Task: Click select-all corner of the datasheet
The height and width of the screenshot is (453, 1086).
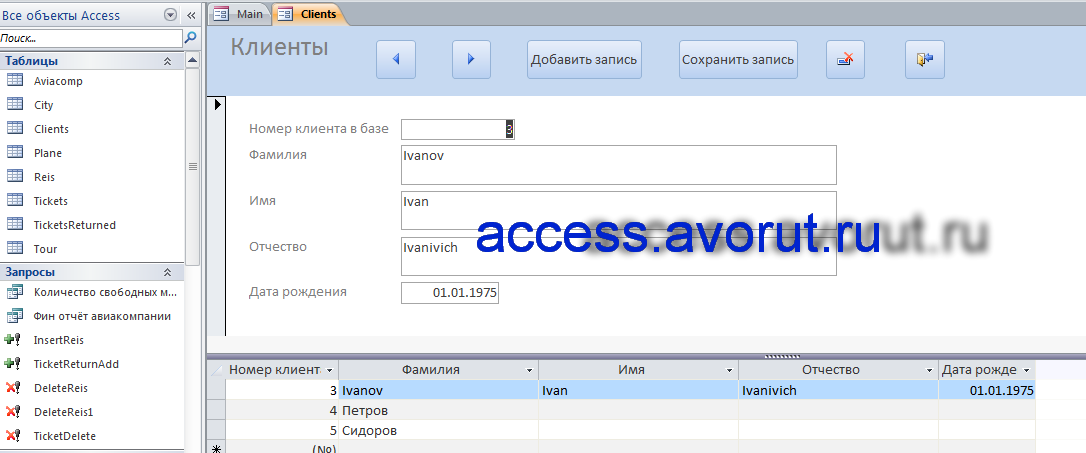Action: [x=216, y=371]
